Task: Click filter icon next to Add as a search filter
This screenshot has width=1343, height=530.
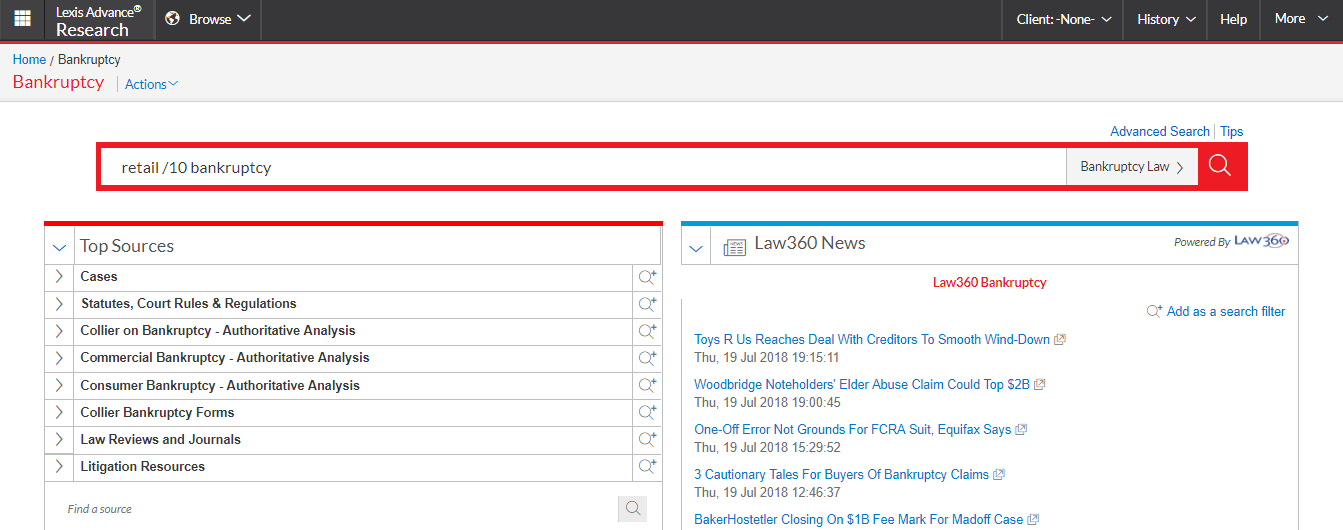Action: click(1154, 311)
